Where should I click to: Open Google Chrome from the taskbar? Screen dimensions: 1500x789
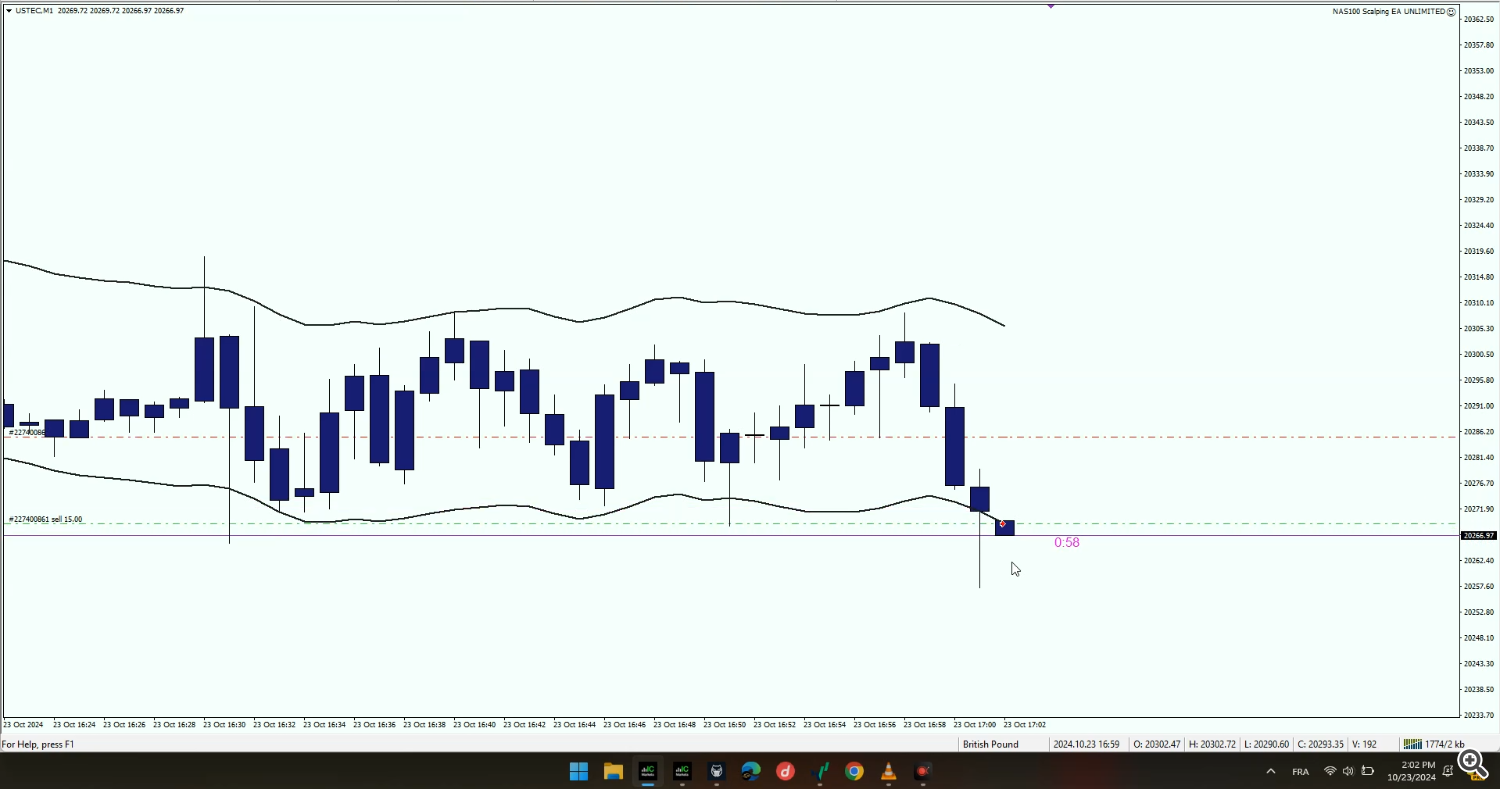click(854, 771)
